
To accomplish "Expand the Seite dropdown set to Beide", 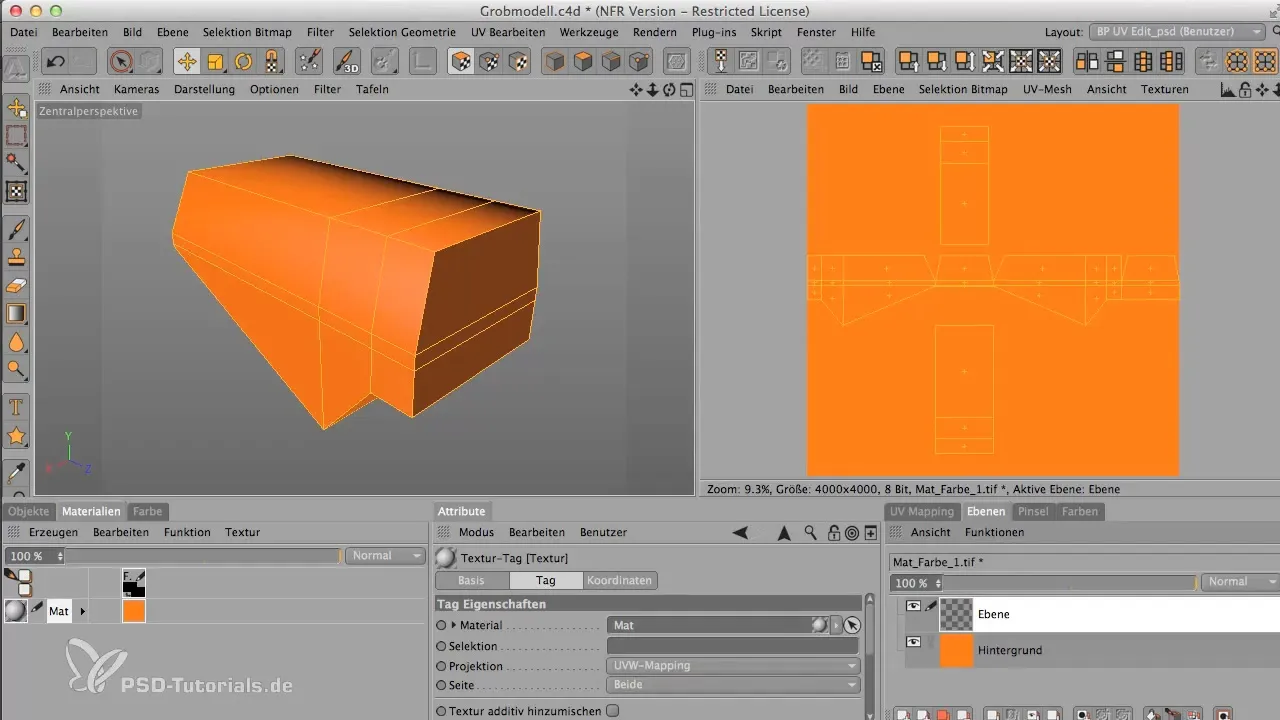I will (x=733, y=685).
